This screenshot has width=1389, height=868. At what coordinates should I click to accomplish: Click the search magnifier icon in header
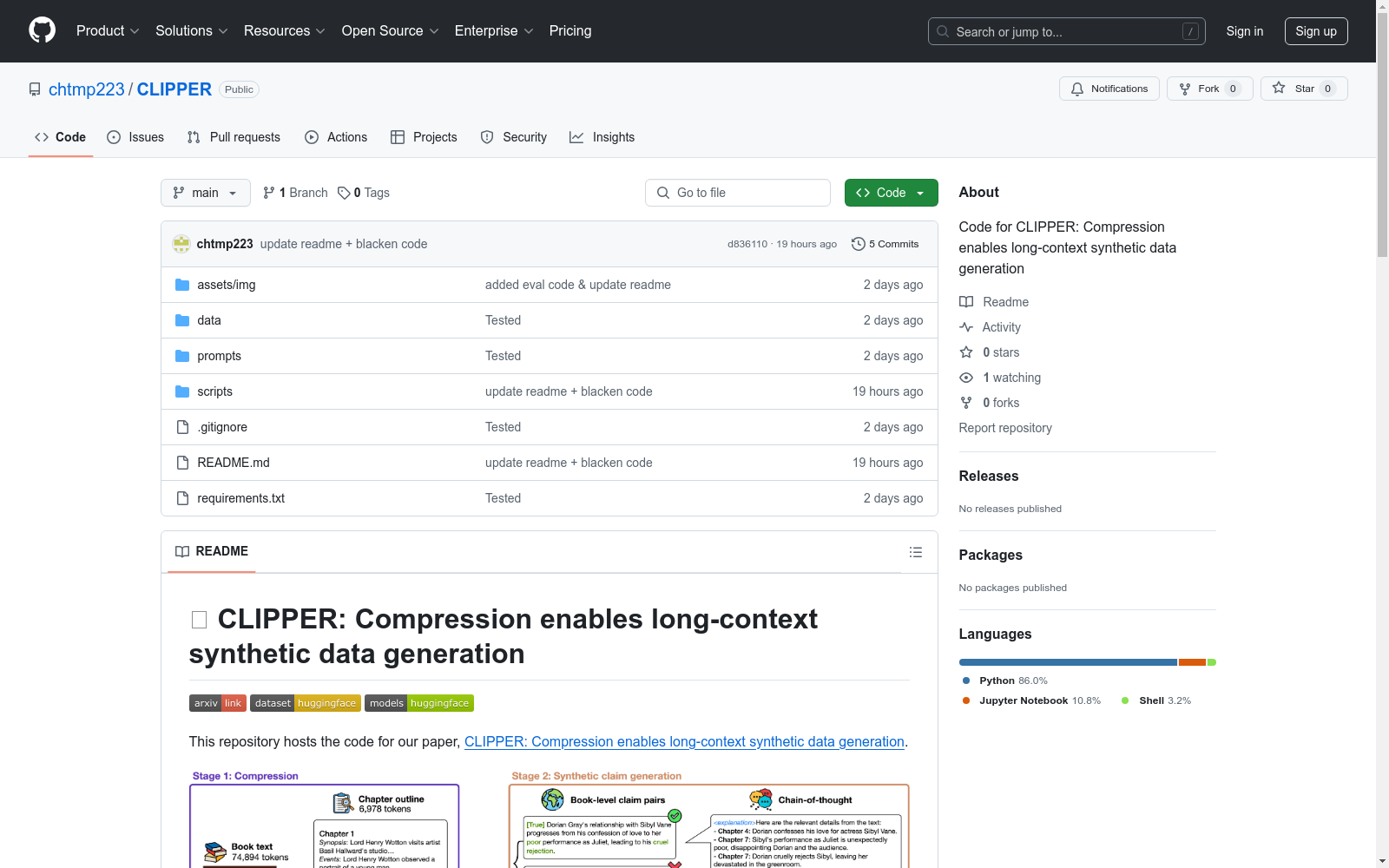pyautogui.click(x=943, y=31)
